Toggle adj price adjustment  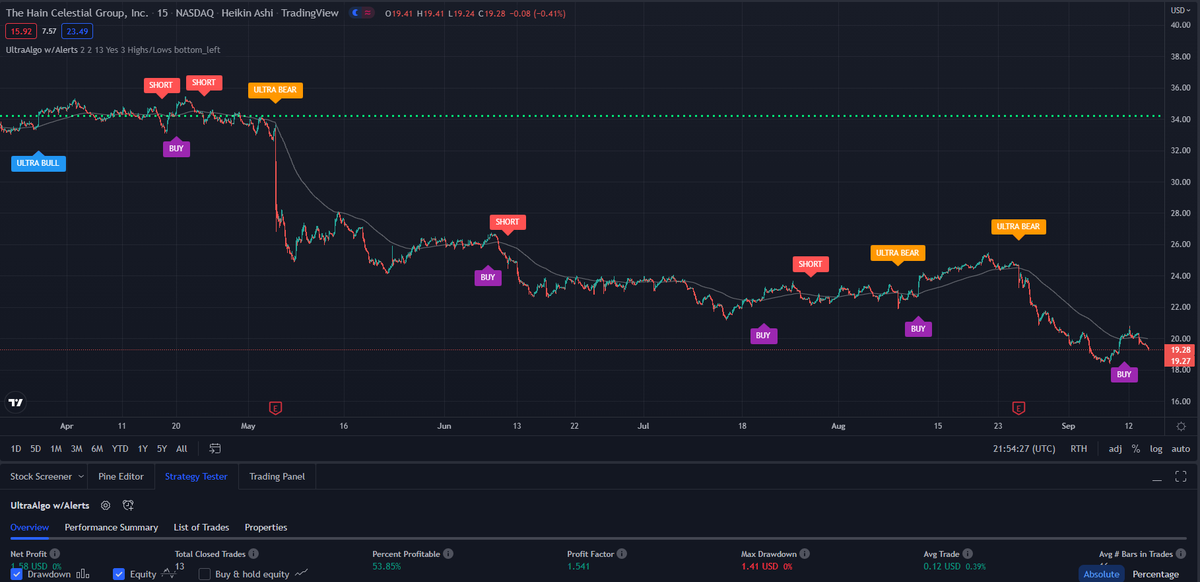(x=1115, y=449)
